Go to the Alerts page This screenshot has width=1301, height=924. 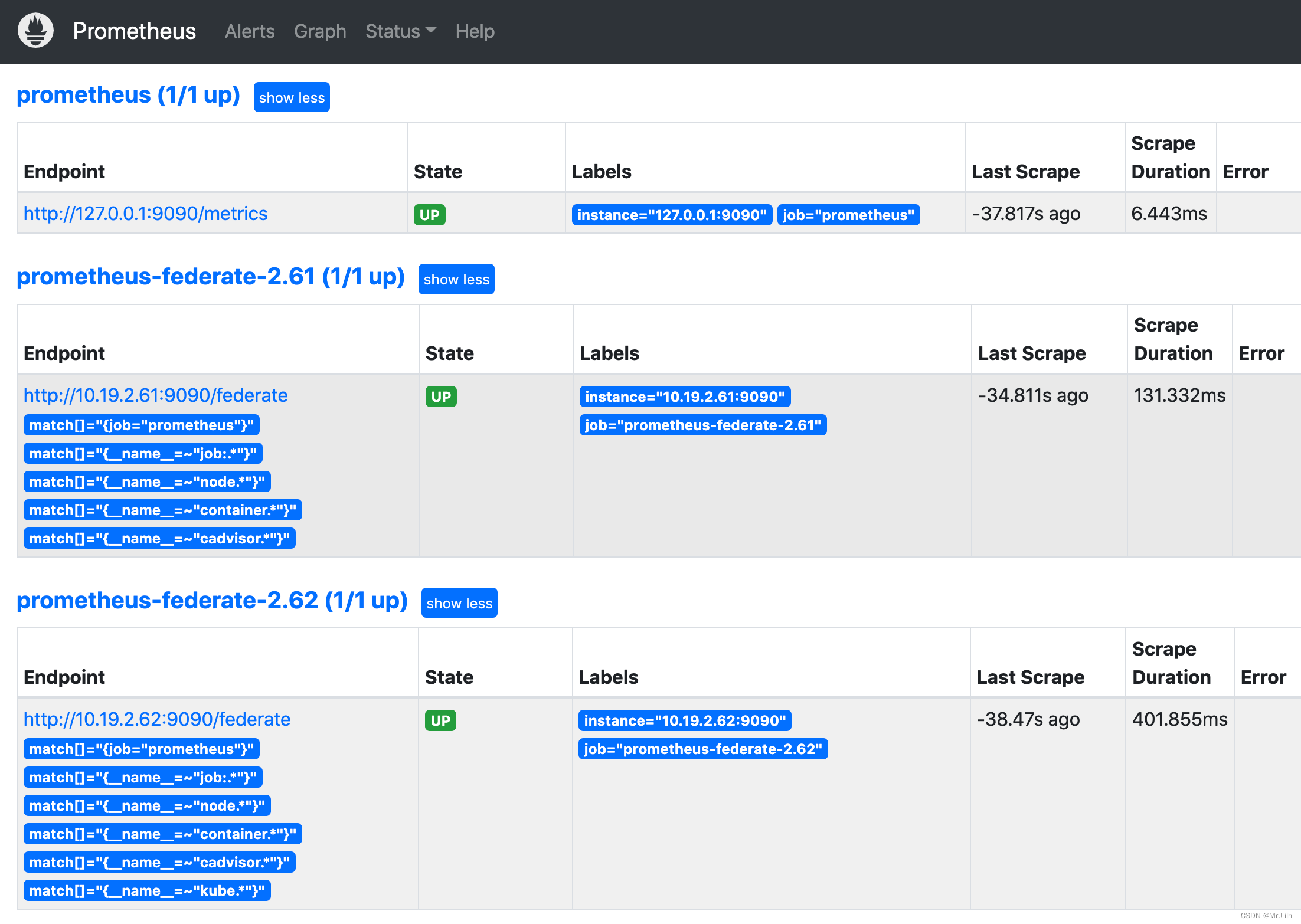tap(250, 31)
